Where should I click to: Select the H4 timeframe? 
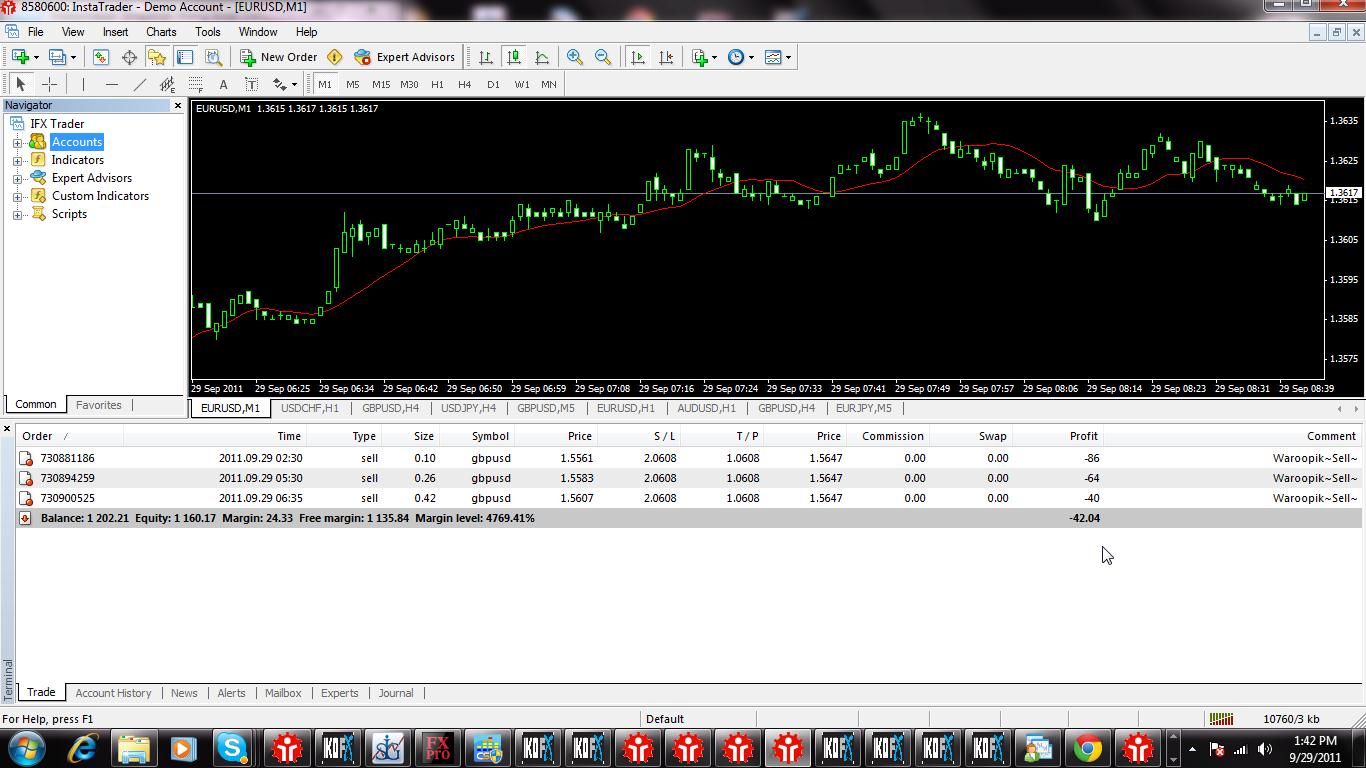tap(465, 84)
